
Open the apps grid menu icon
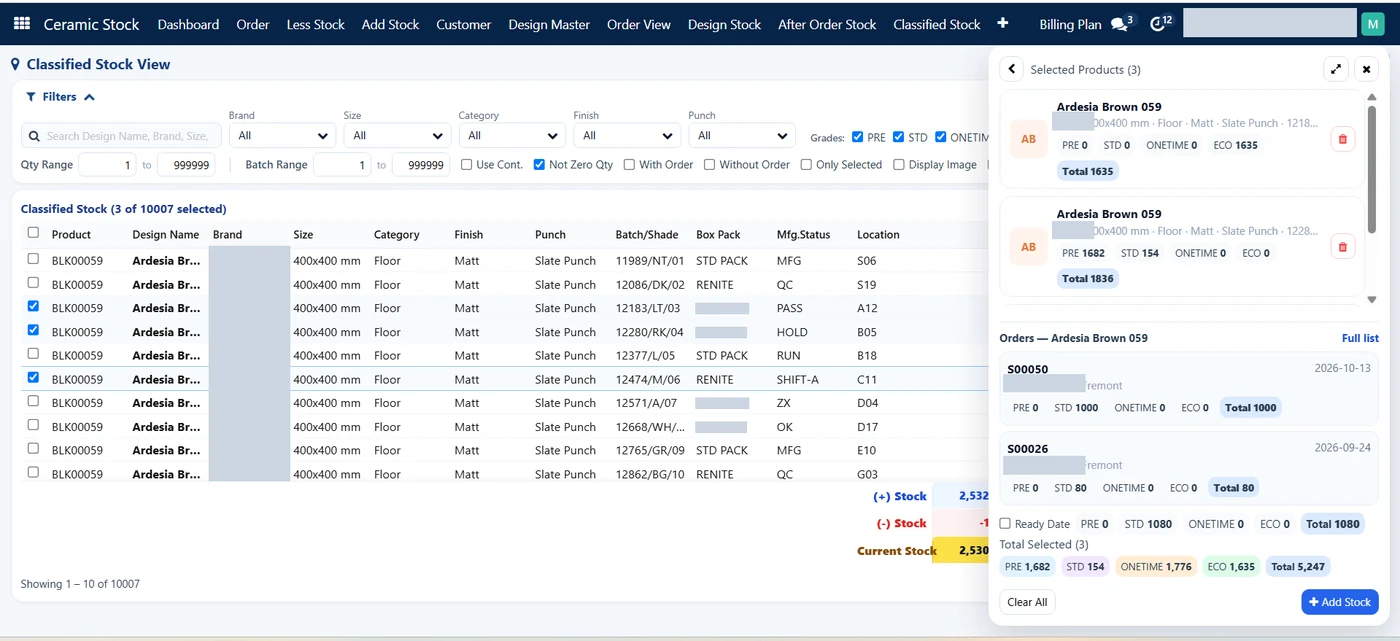(x=22, y=24)
